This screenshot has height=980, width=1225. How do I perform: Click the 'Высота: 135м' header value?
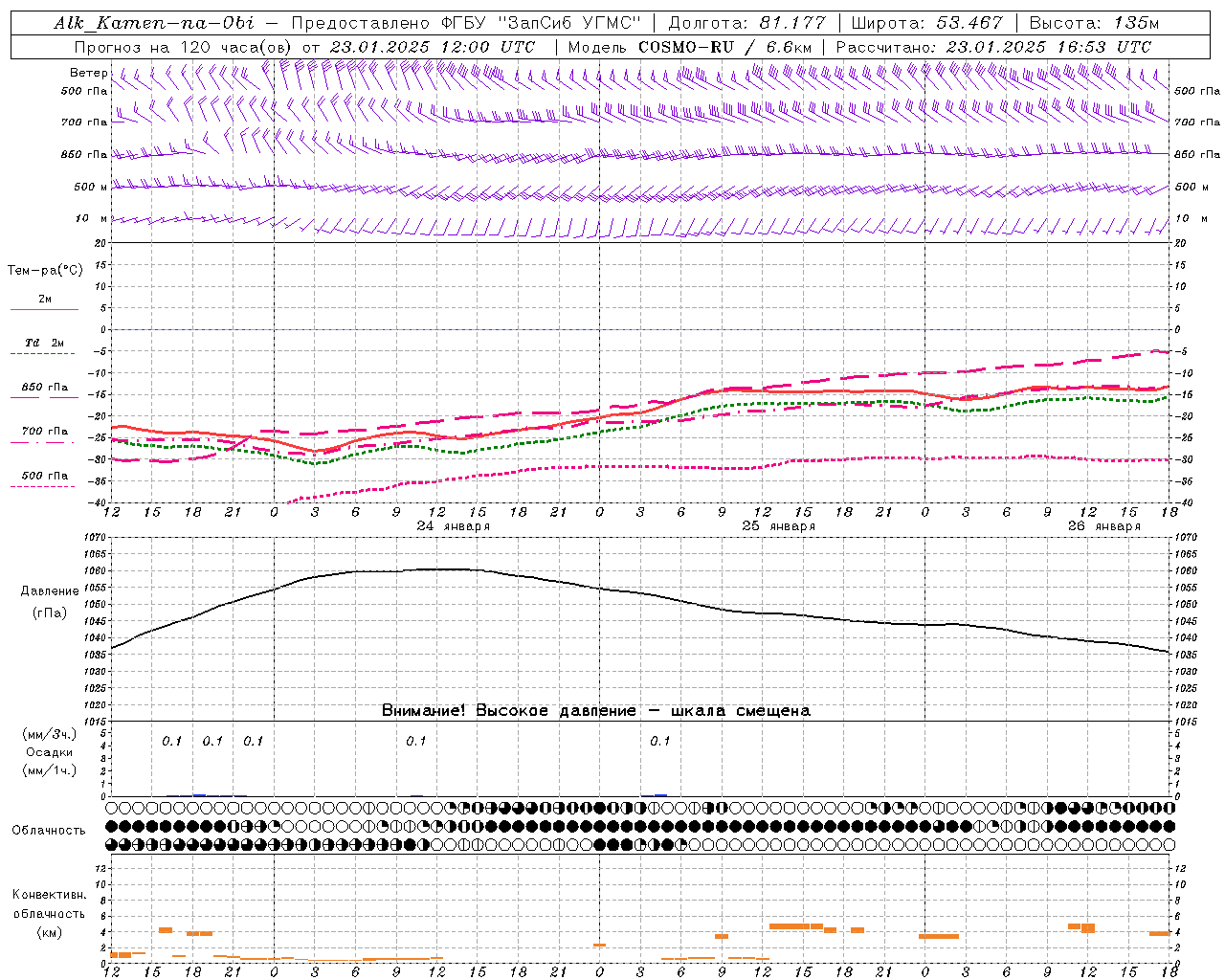click(x=1094, y=23)
